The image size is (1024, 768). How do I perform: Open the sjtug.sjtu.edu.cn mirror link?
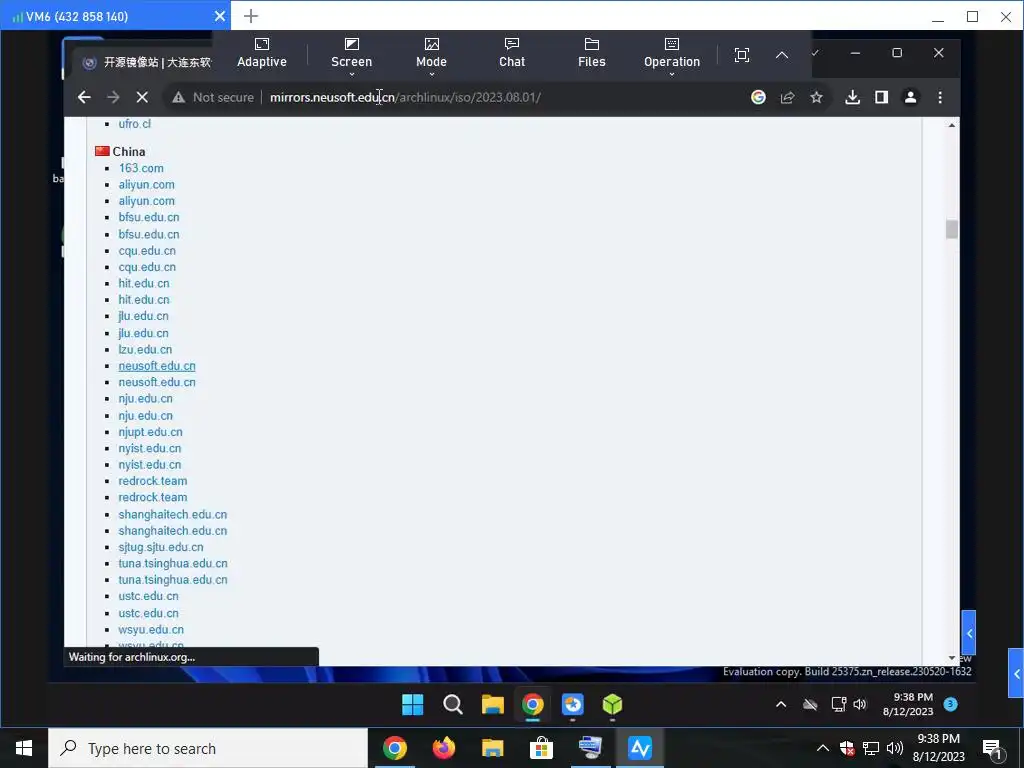(161, 547)
